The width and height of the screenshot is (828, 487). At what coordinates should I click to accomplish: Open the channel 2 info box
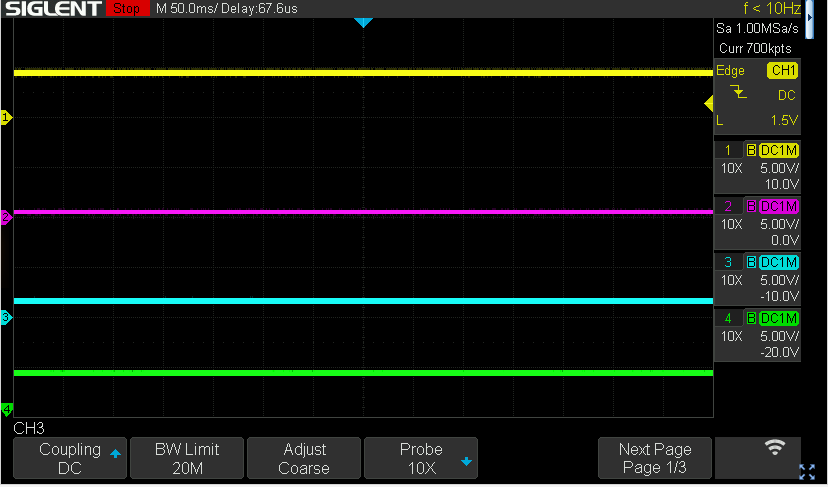[757, 223]
